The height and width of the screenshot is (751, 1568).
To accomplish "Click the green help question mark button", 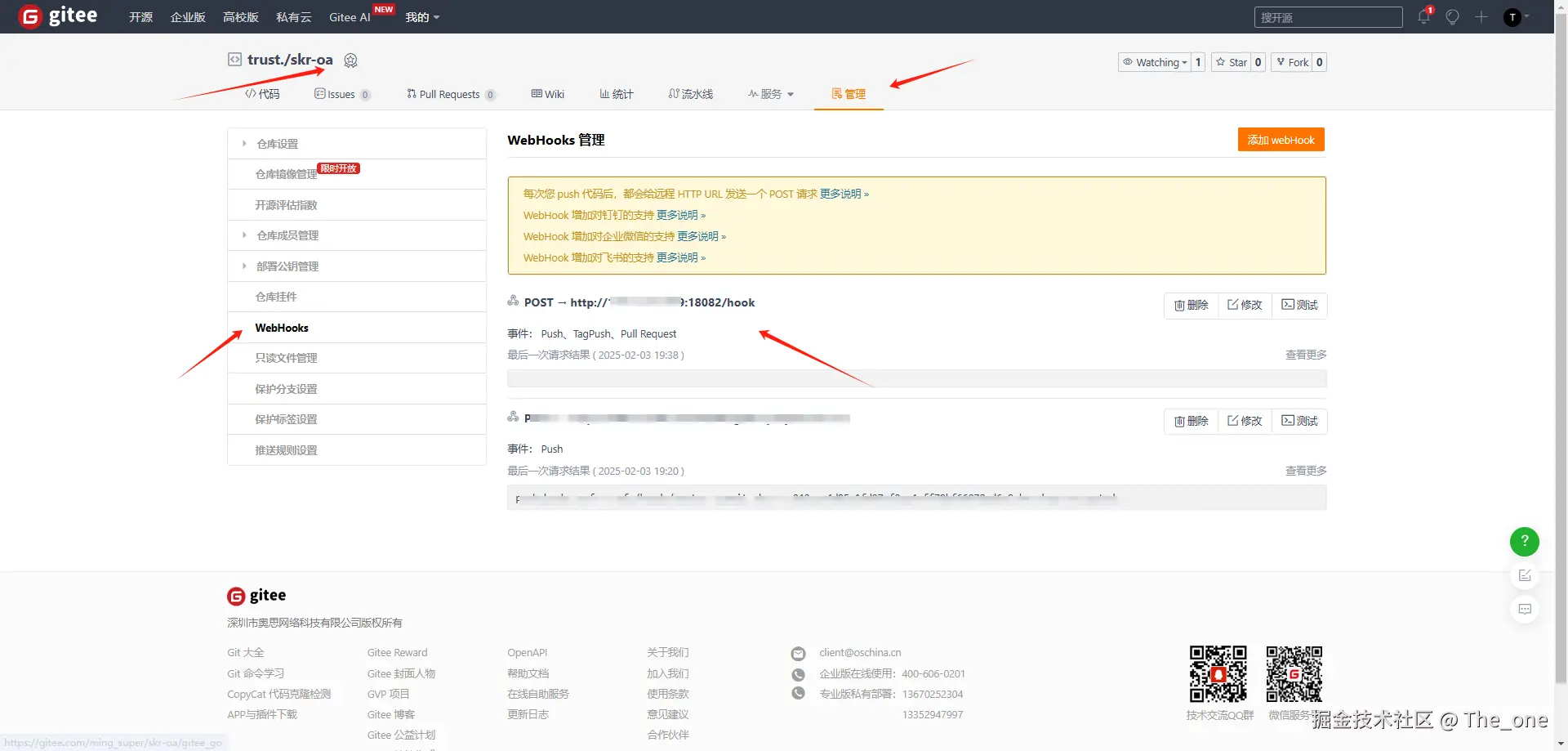I will 1525,541.
